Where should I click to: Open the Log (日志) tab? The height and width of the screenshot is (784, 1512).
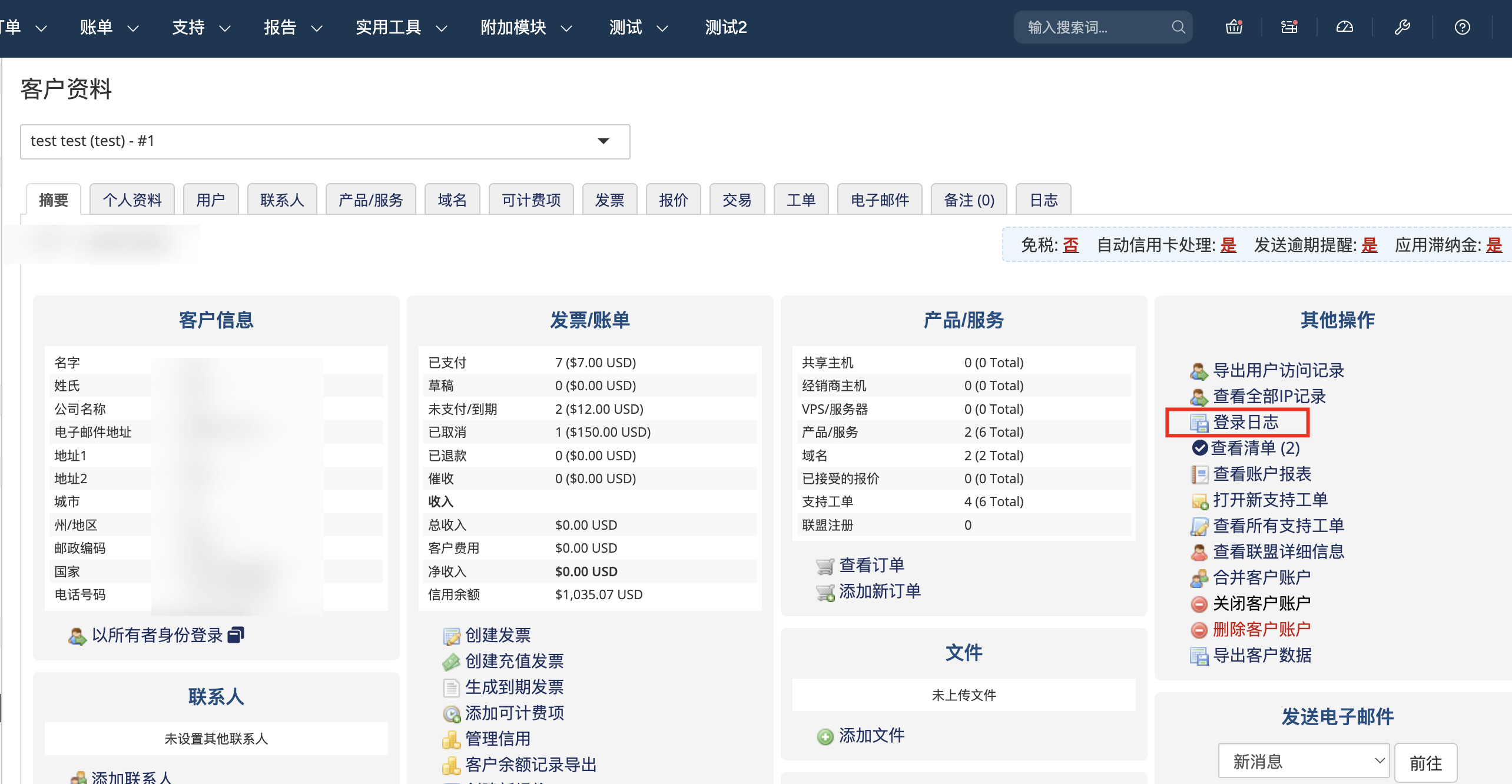pos(1043,200)
